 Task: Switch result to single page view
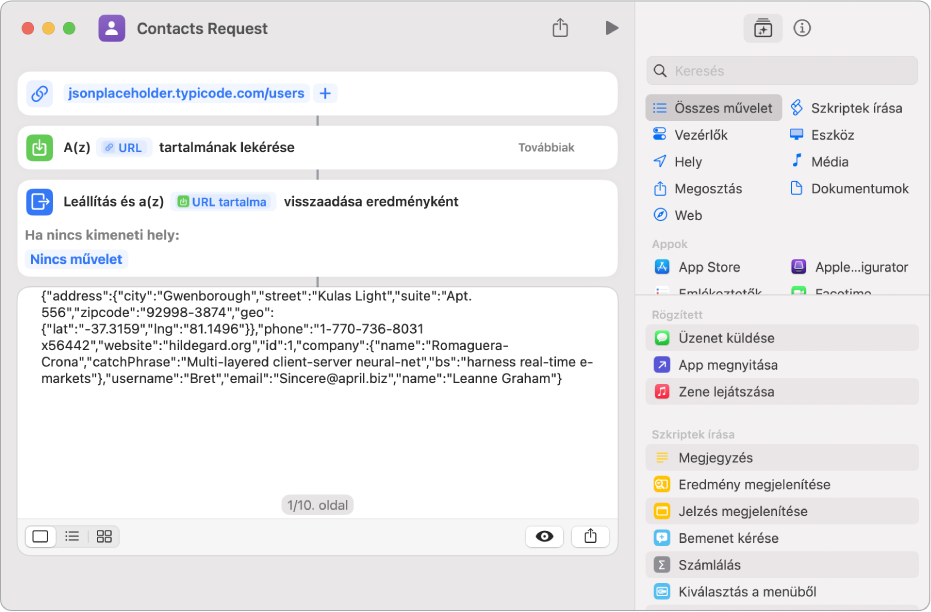[41, 536]
